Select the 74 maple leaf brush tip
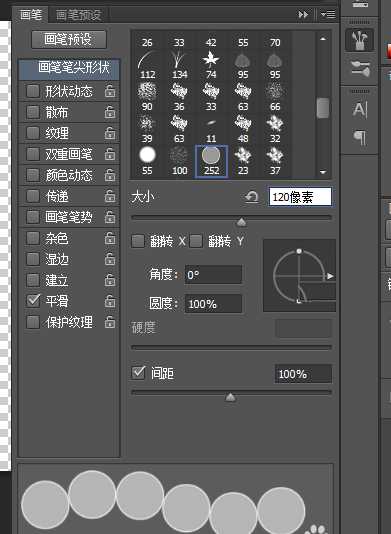 point(211,64)
